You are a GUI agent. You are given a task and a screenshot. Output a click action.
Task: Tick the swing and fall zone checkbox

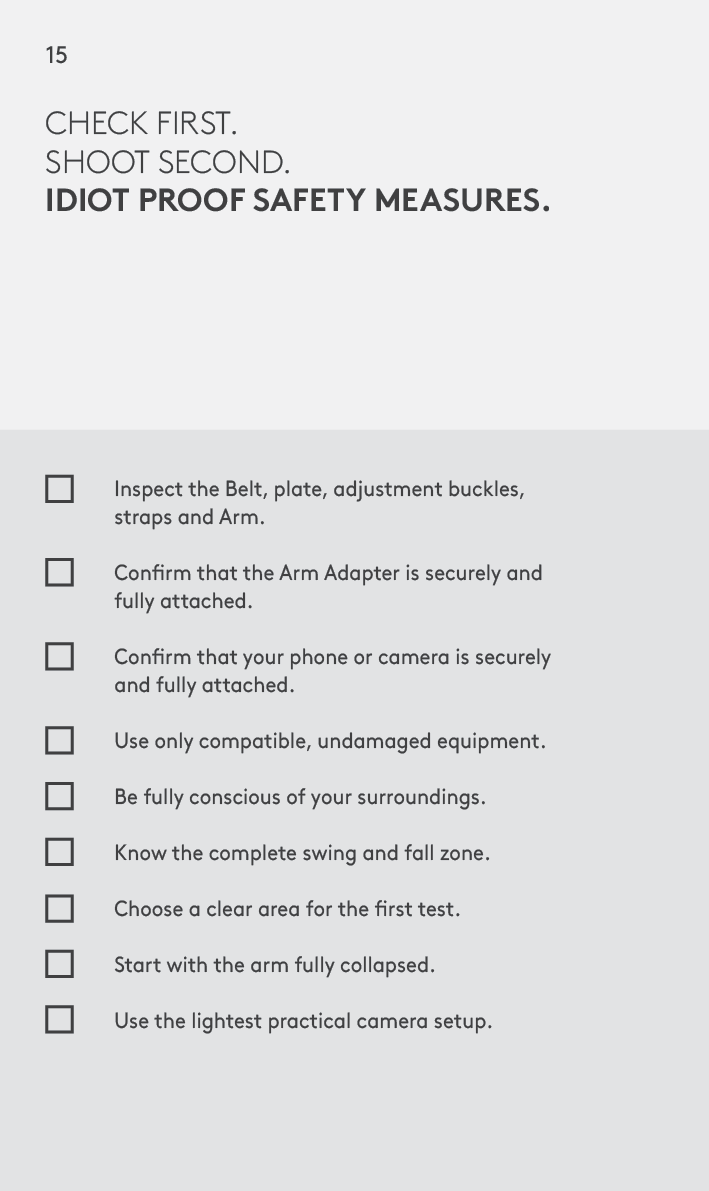[x=59, y=852]
